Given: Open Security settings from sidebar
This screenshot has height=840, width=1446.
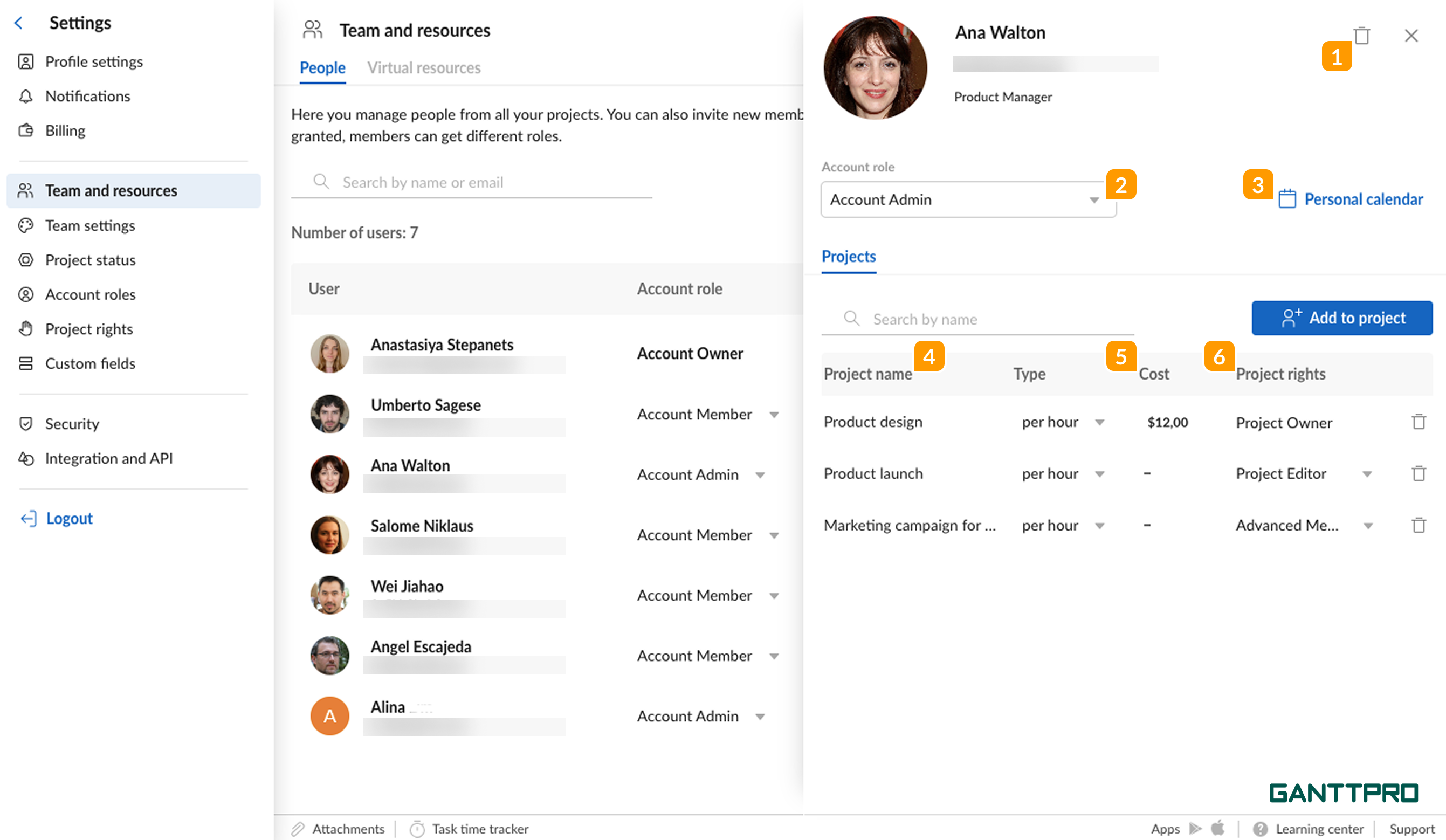Looking at the screenshot, I should point(72,423).
